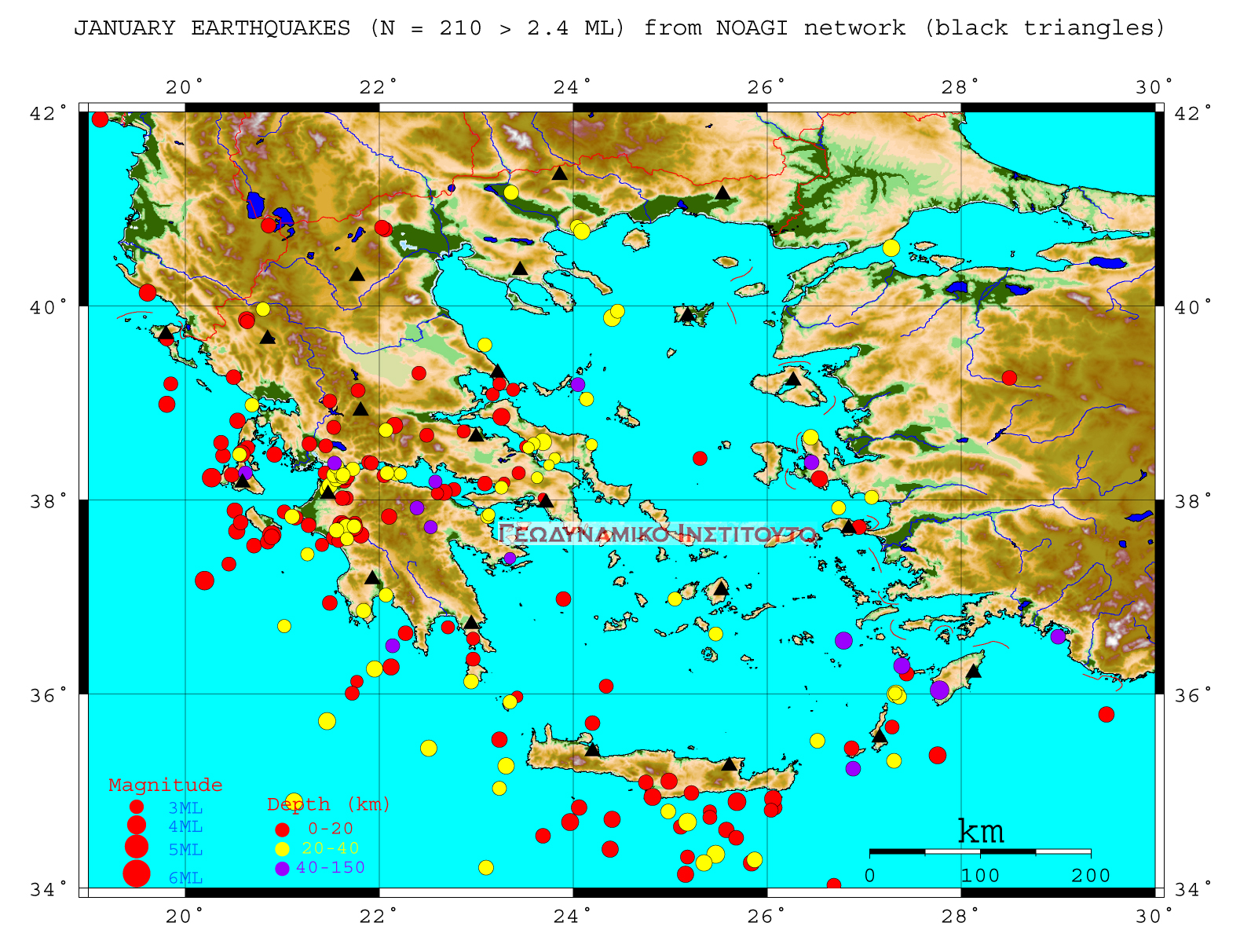Click the km label above the scale bar

(981, 829)
